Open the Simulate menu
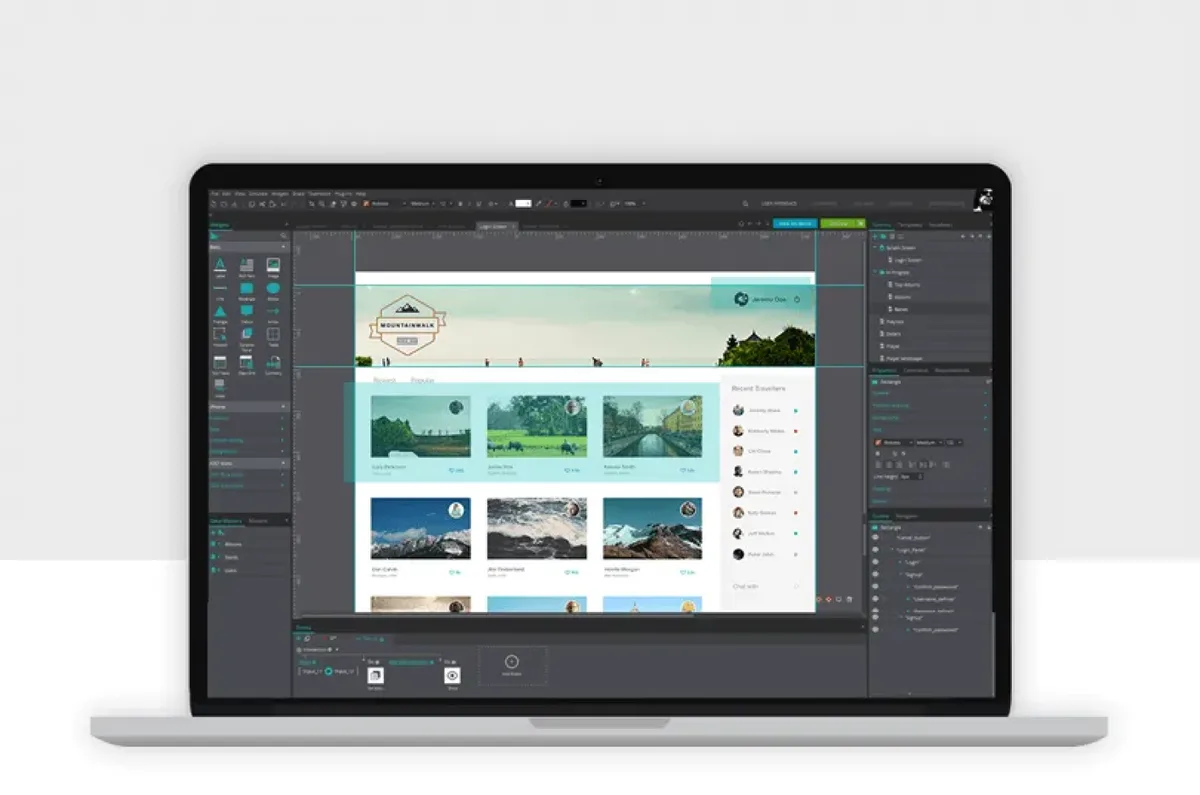 click(x=258, y=193)
